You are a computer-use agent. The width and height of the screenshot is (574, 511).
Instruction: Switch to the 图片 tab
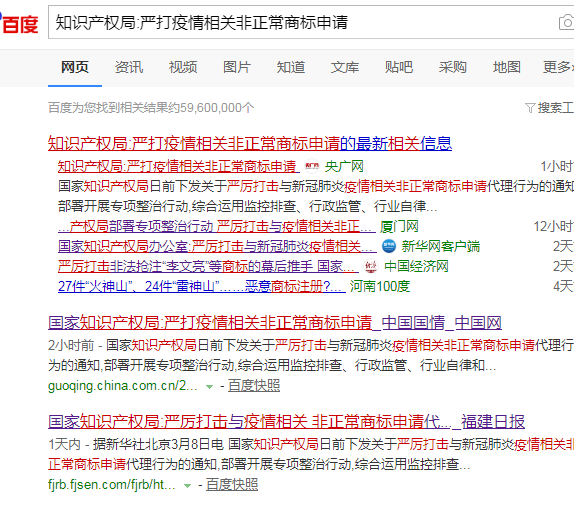click(x=237, y=67)
